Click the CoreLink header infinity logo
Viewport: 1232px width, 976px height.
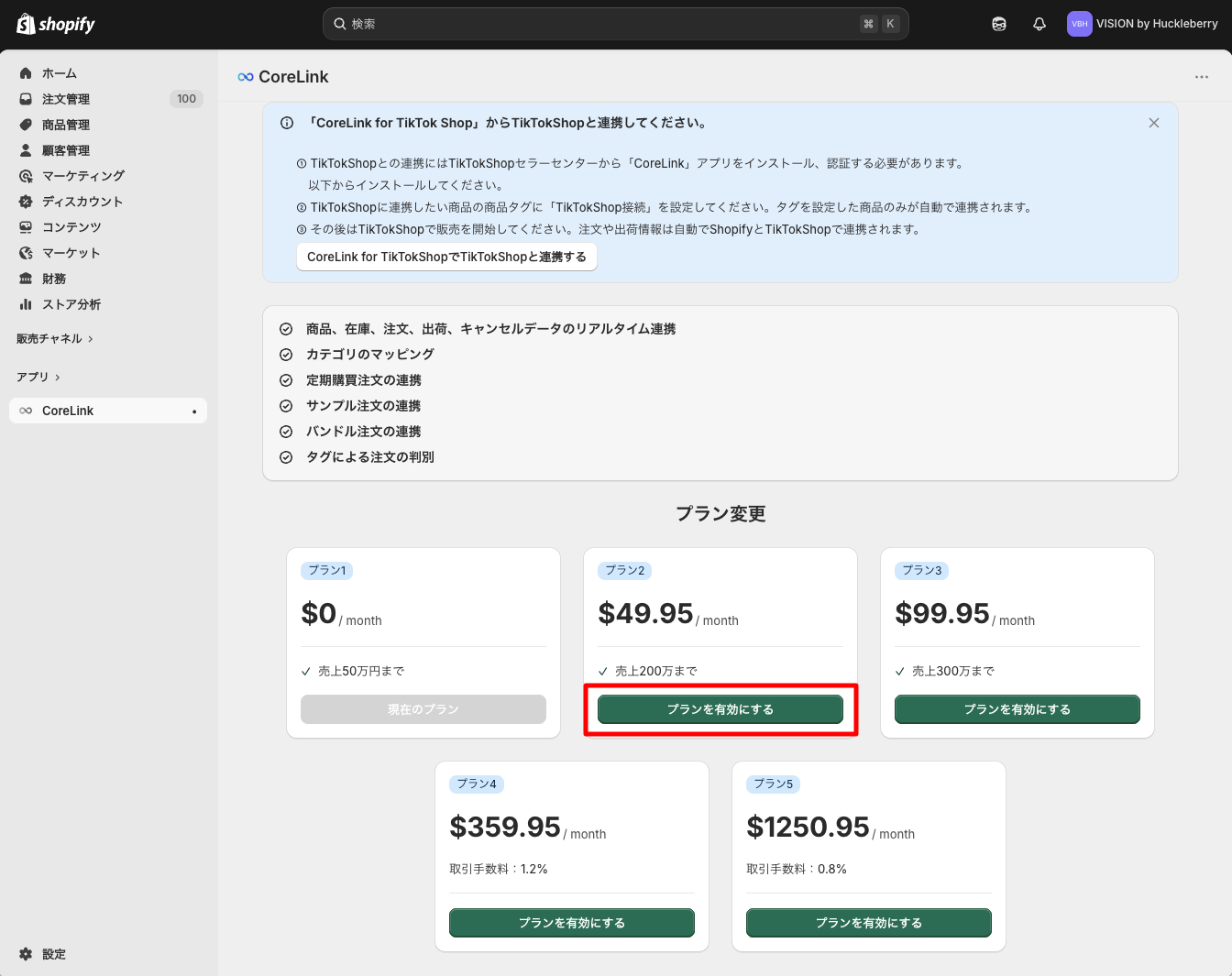(245, 77)
